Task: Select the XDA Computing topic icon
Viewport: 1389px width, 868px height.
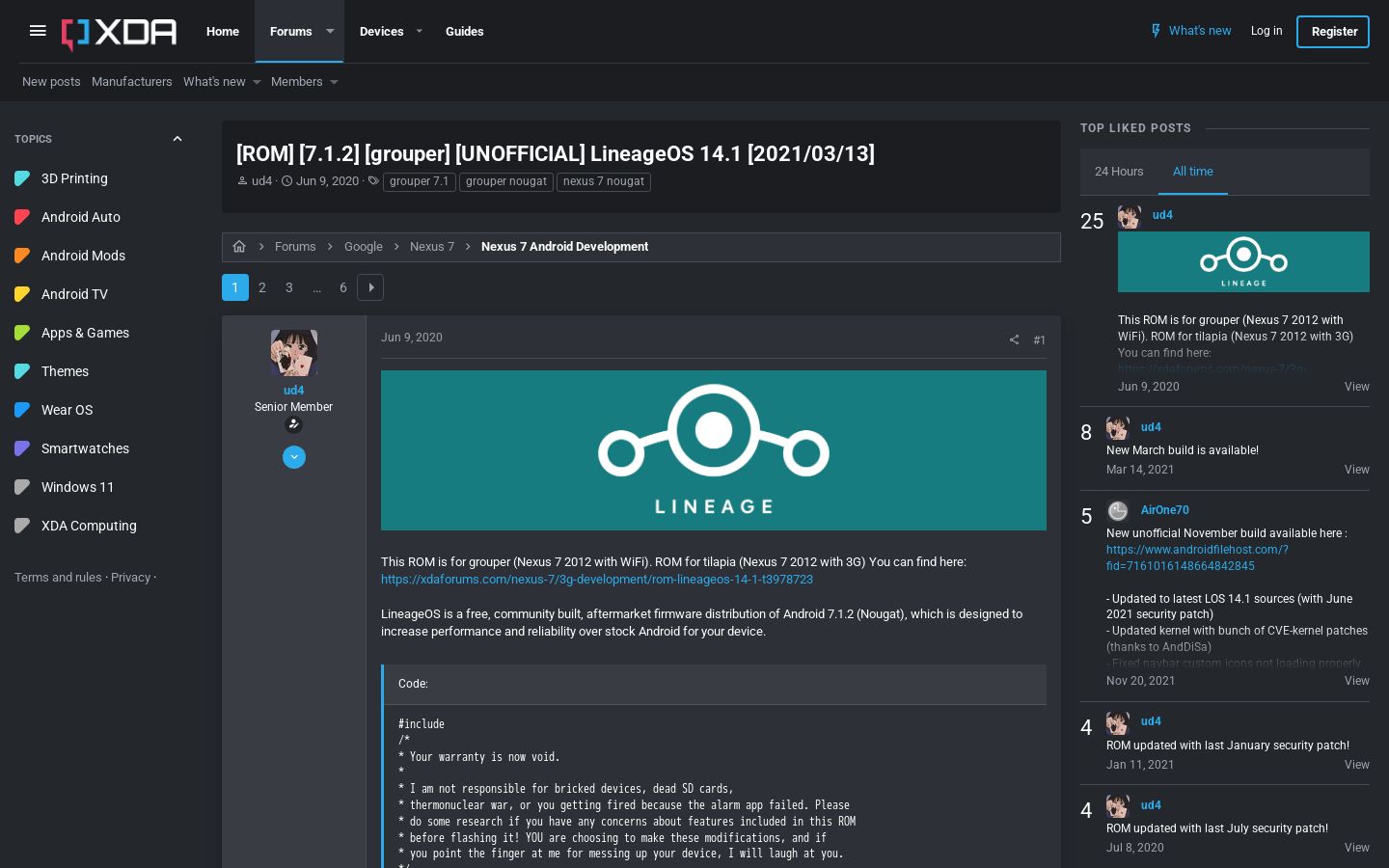Action: (23, 526)
